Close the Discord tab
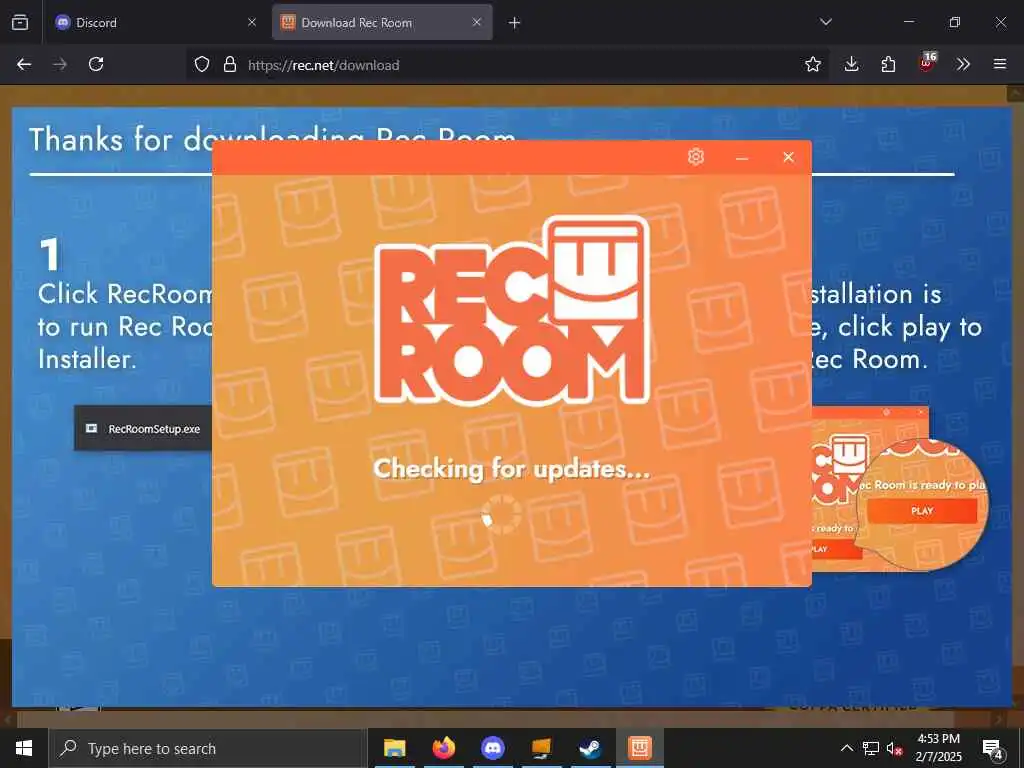The height and width of the screenshot is (768, 1024). click(x=252, y=22)
